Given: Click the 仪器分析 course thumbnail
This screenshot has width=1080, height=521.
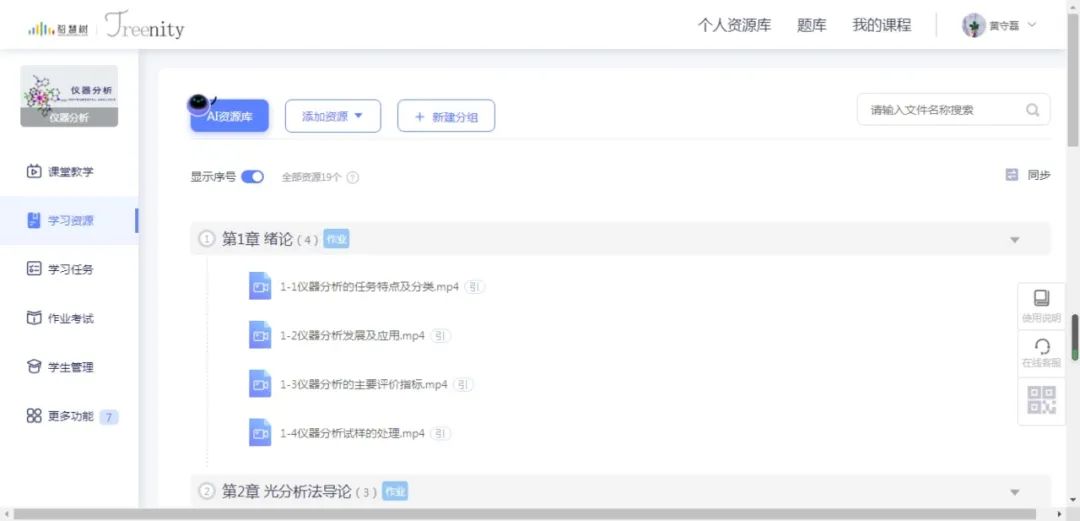Looking at the screenshot, I should tap(69, 96).
